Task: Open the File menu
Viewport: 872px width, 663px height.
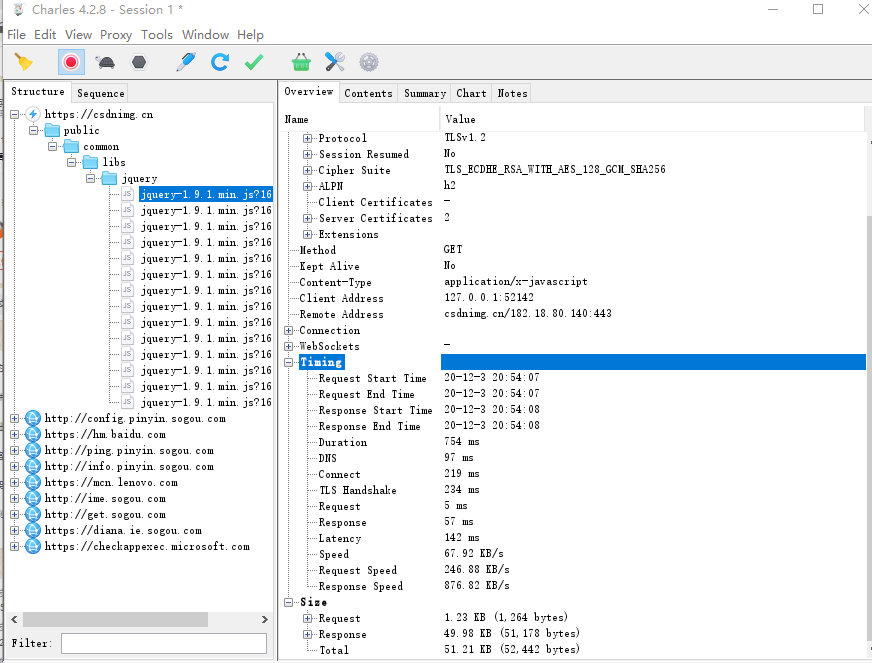Action: (x=16, y=34)
